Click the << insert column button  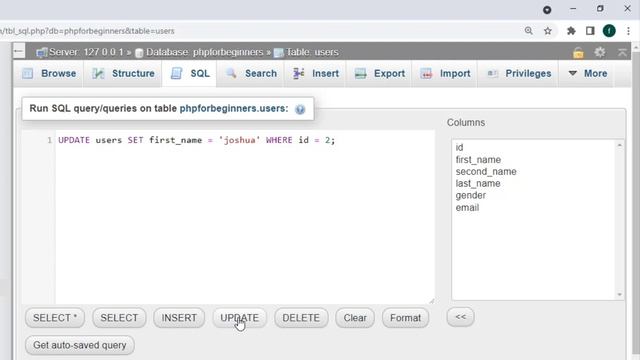pyautogui.click(x=460, y=317)
